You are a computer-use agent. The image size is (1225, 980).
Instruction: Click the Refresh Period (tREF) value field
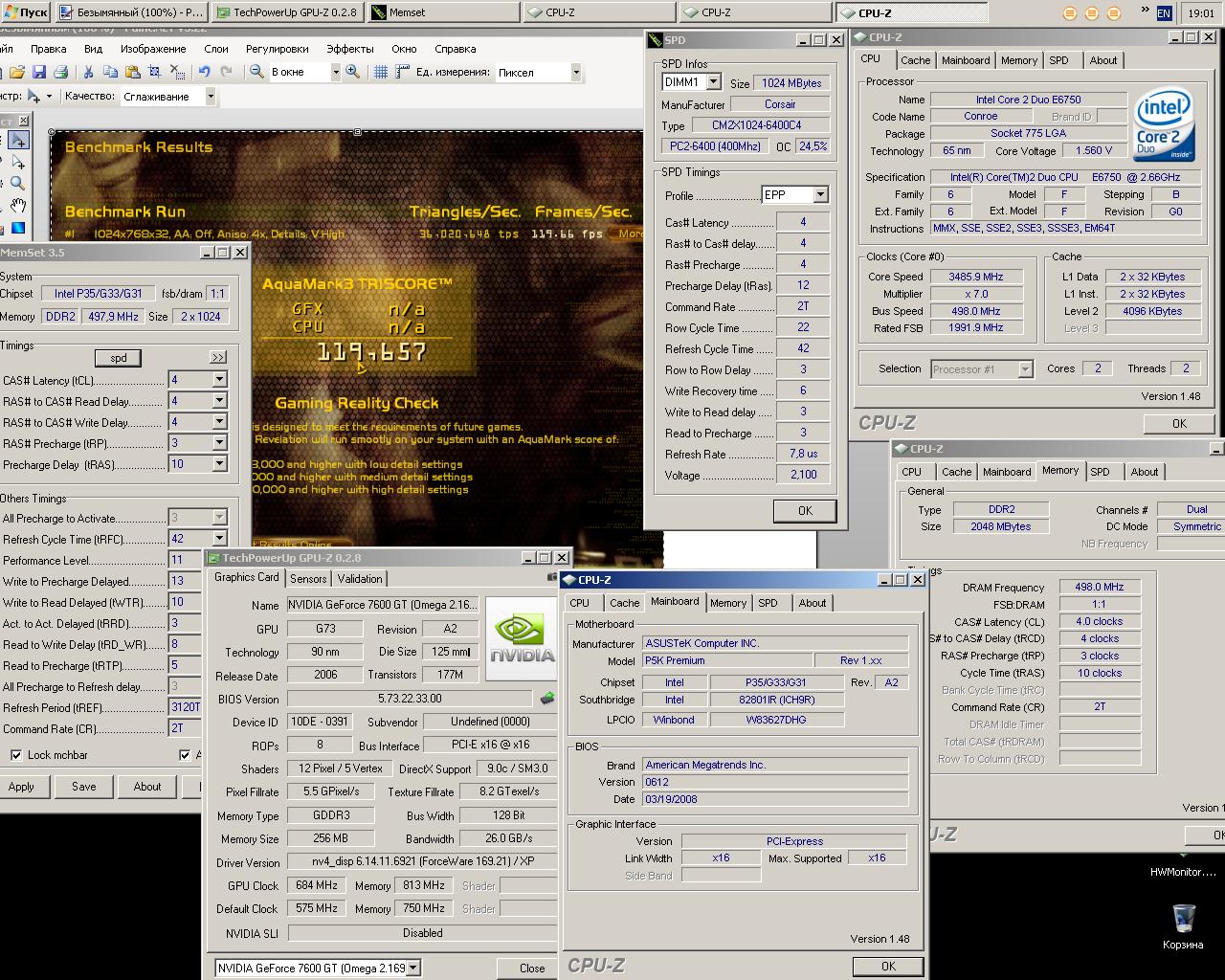pyautogui.click(x=185, y=707)
